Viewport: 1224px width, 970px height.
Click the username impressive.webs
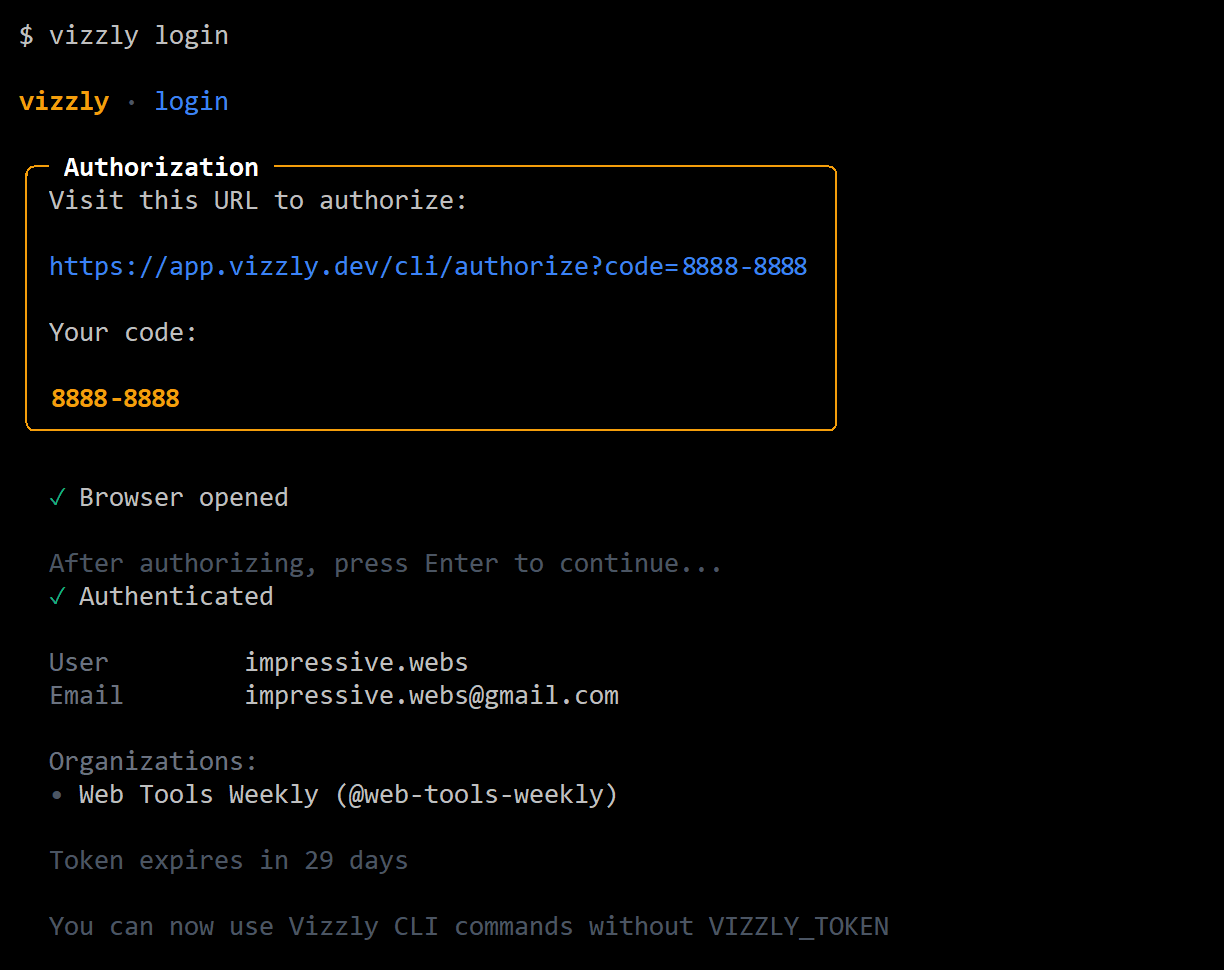point(357,661)
